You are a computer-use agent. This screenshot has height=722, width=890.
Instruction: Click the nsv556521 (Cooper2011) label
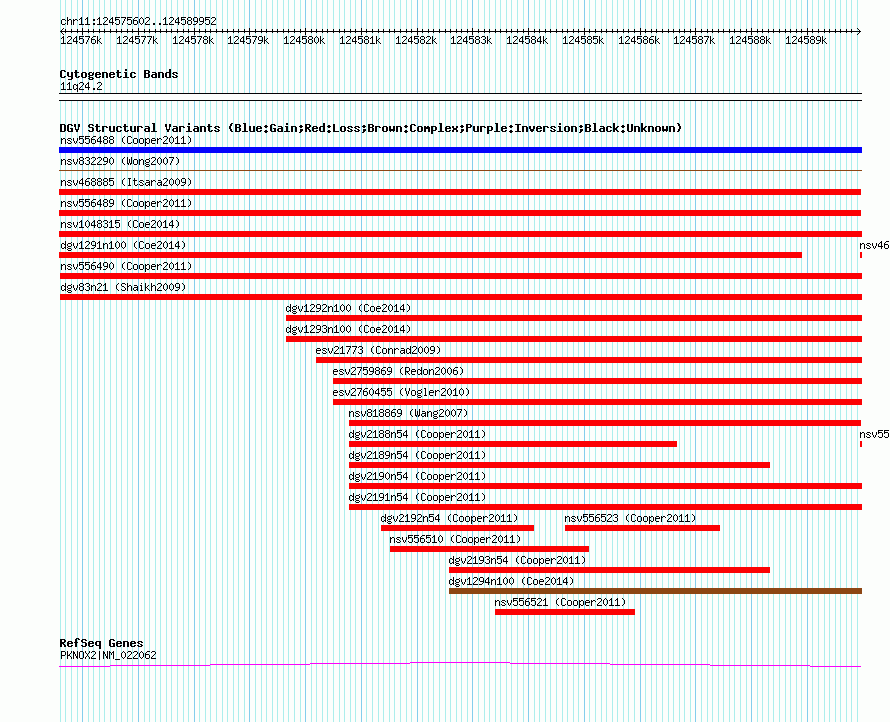(560, 602)
